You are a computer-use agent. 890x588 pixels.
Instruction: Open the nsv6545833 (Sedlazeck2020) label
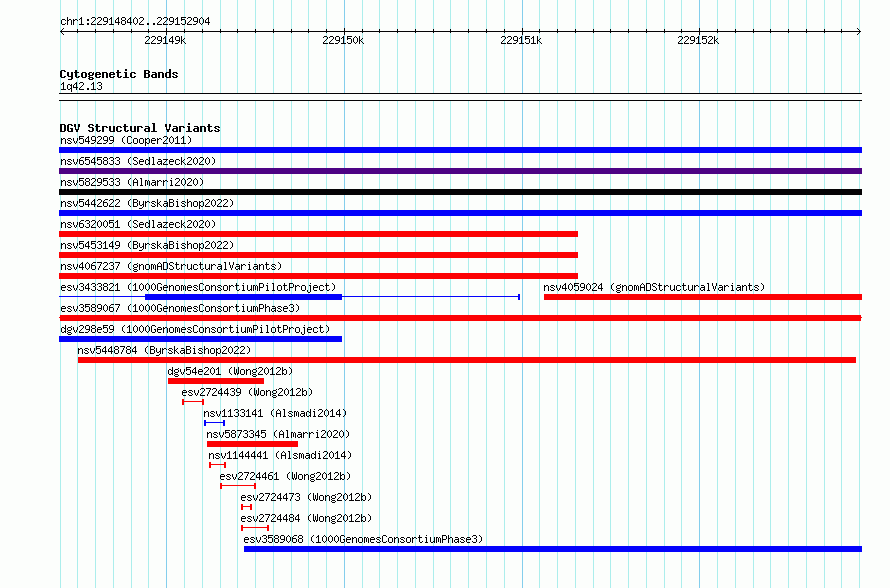138,161
